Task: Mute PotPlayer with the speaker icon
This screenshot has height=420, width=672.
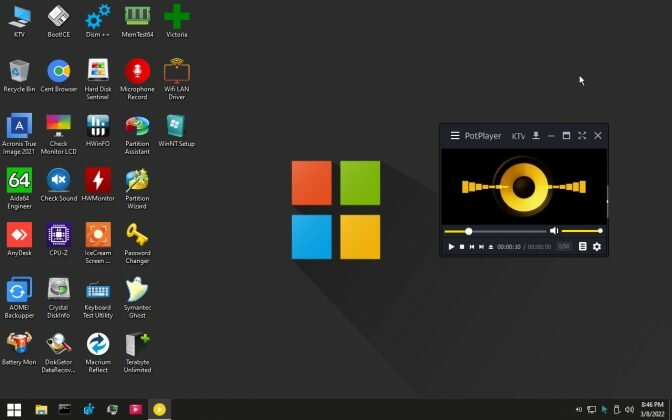Action: click(x=554, y=231)
